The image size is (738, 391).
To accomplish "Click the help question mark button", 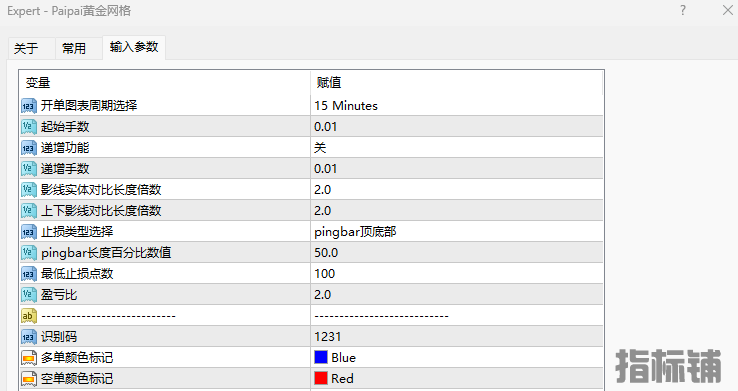I will coord(683,10).
